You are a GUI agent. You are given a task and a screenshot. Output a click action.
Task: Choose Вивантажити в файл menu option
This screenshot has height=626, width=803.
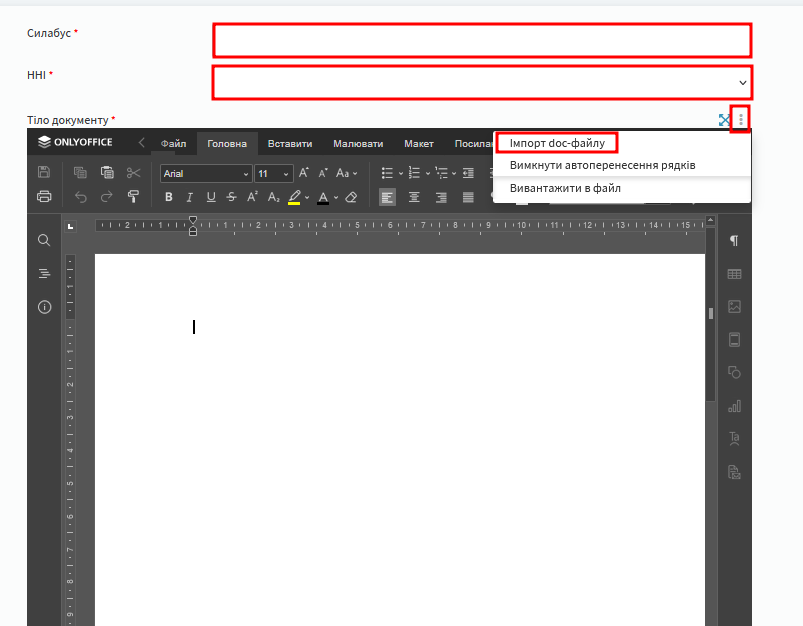tap(565, 188)
